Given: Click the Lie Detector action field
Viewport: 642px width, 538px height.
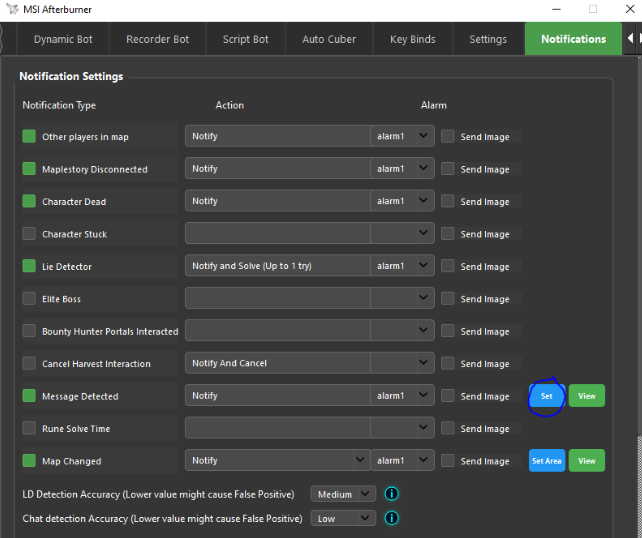Looking at the screenshot, I should click(277, 266).
